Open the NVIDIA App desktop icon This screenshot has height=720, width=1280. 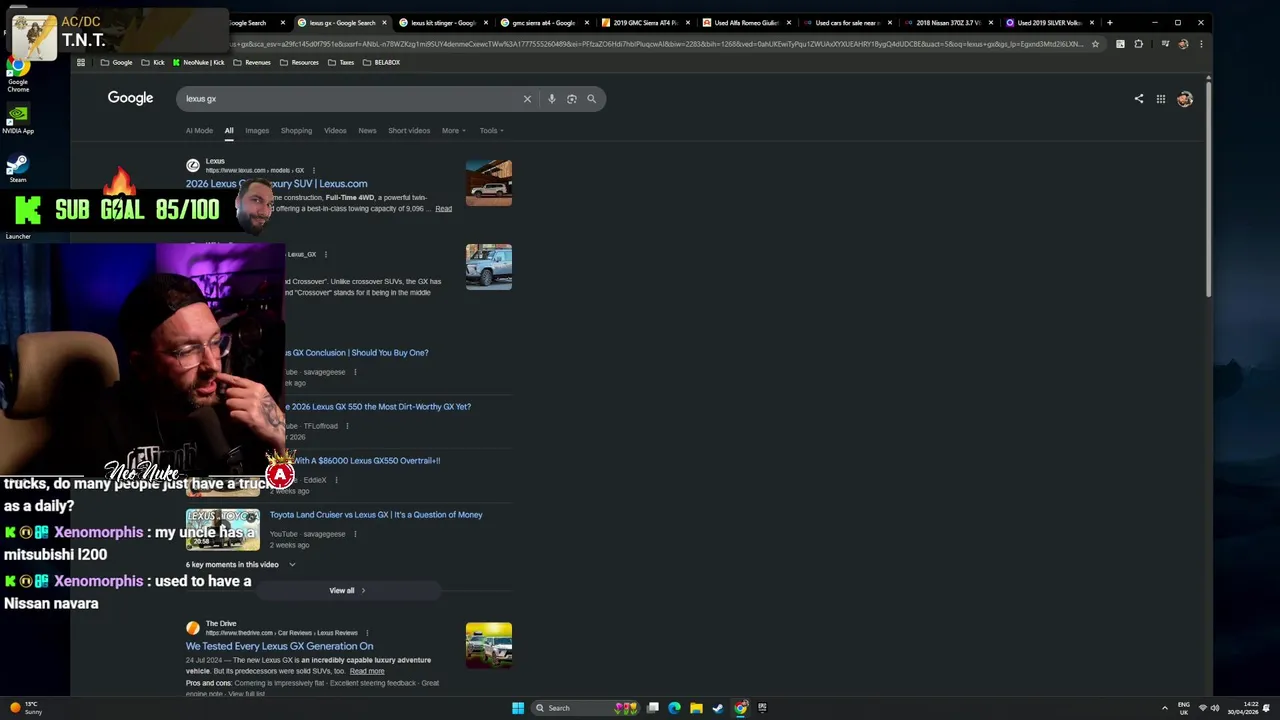[x=18, y=119]
